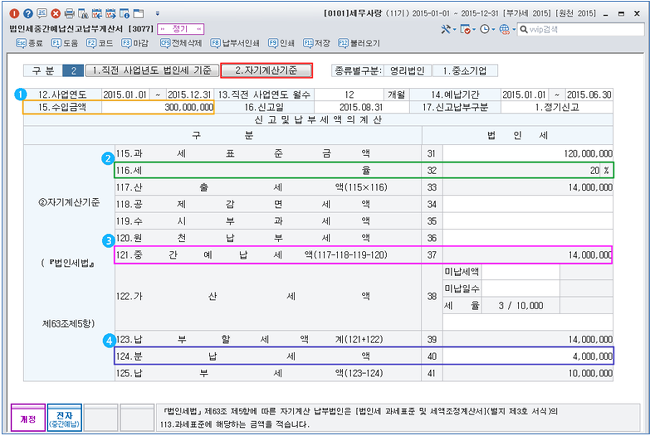
Task: Click the calendar with red check icon
Action: (465, 29)
